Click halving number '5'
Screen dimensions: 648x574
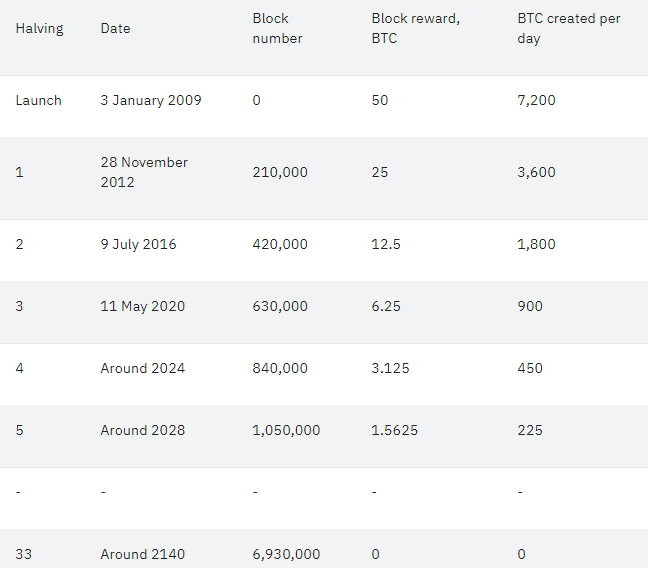tap(19, 430)
